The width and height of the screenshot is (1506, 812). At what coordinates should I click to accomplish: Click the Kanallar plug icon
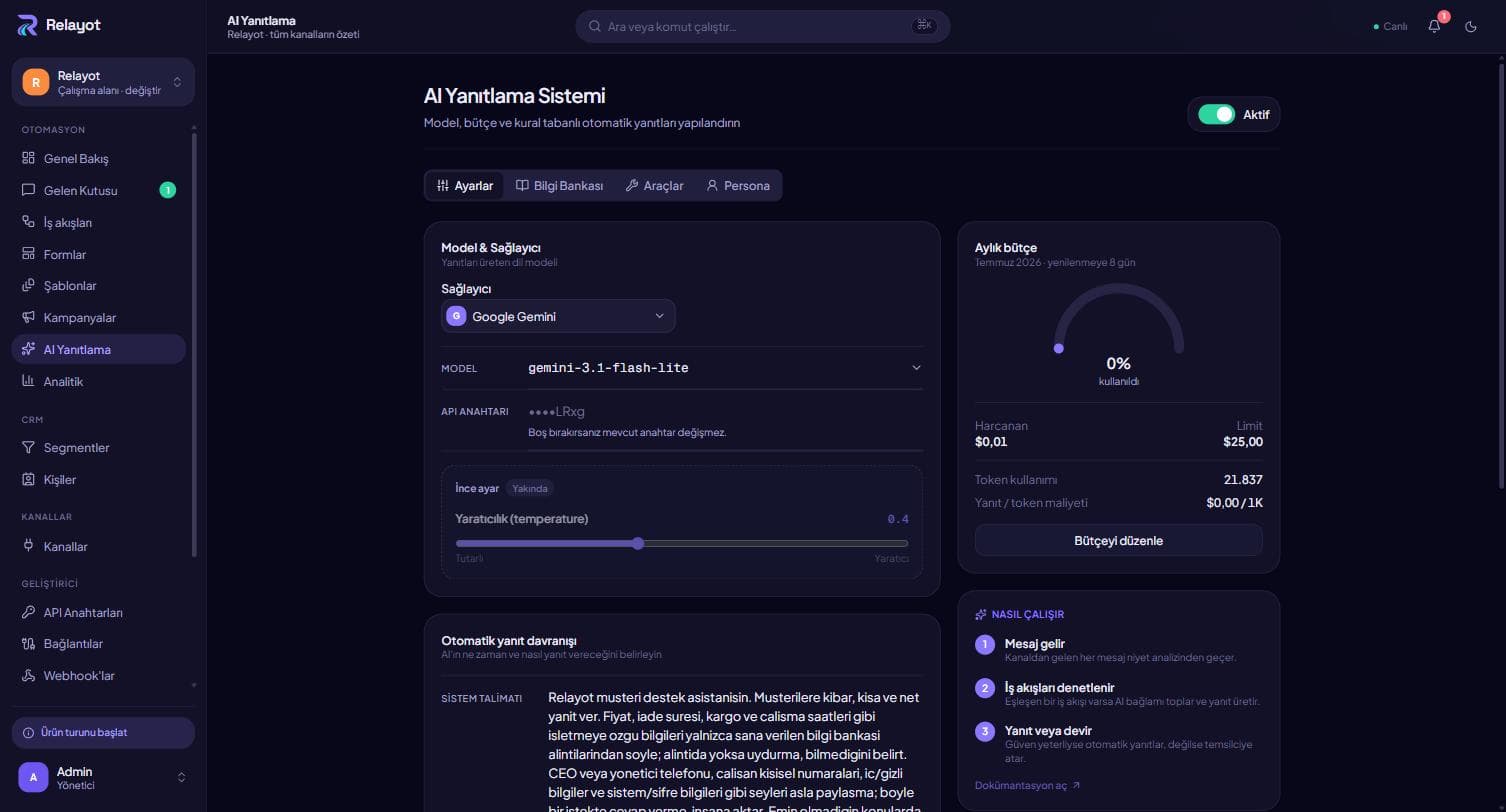tap(28, 546)
